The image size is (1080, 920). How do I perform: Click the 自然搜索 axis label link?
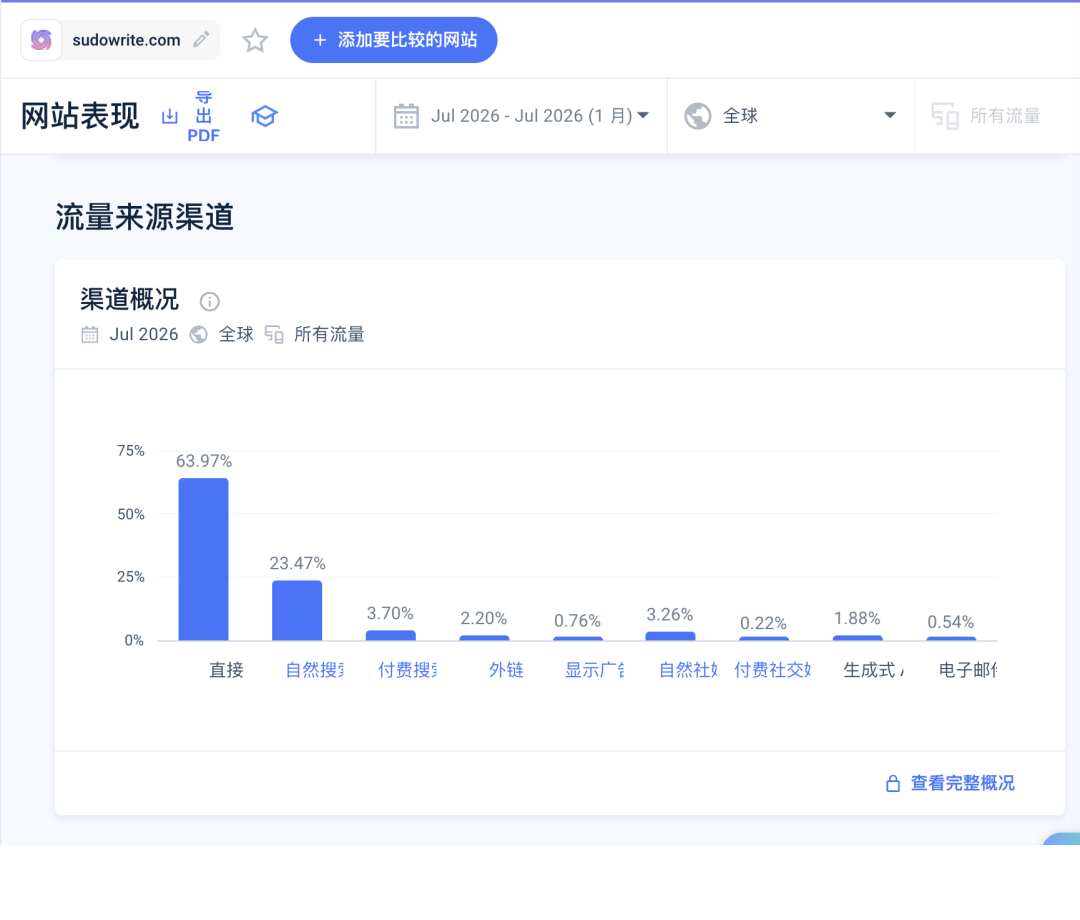point(315,669)
